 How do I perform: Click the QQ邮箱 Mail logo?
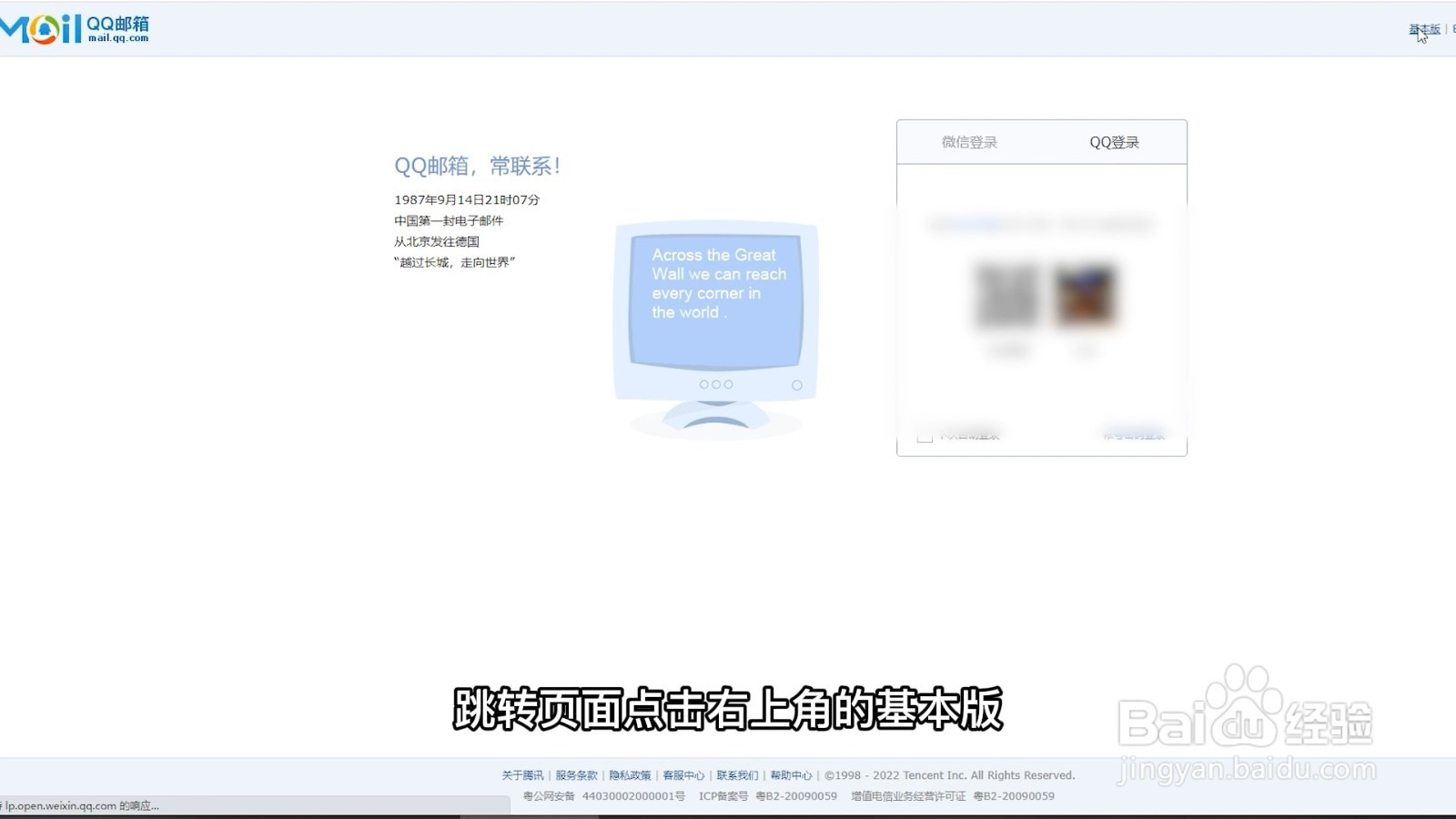[75, 28]
